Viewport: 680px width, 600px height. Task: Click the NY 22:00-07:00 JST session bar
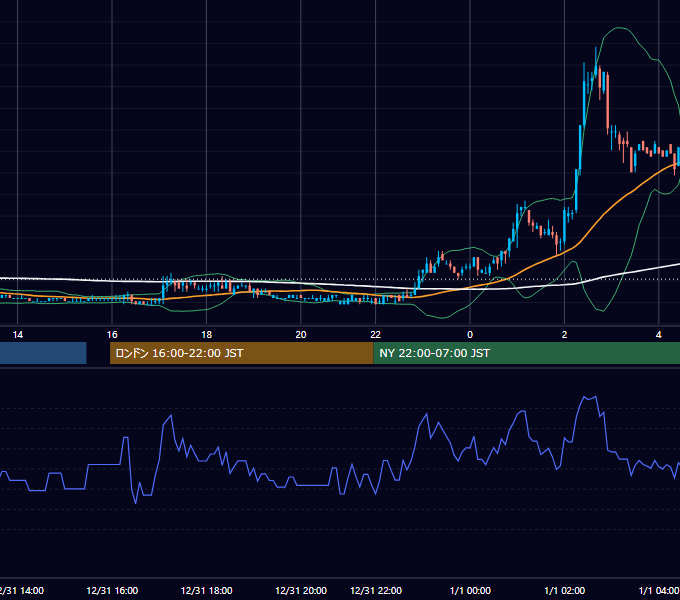pyautogui.click(x=526, y=353)
